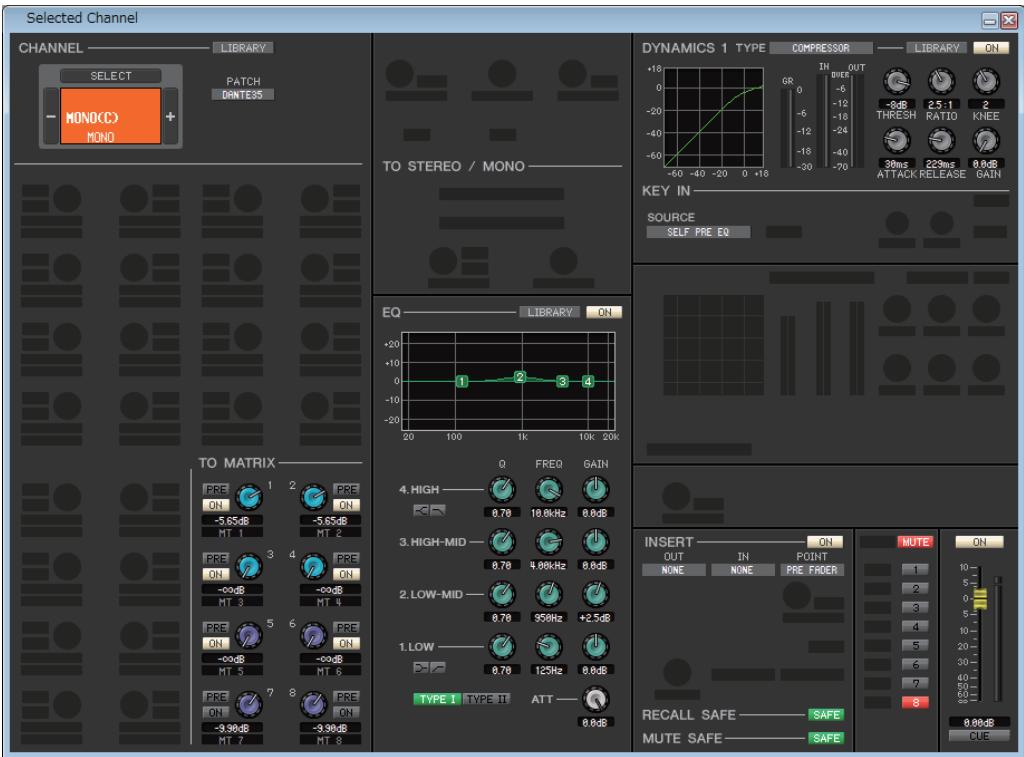Image resolution: width=1024 pixels, height=757 pixels.
Task: Click the EQ 3.HIGH-MID Q knob
Action: [502, 541]
